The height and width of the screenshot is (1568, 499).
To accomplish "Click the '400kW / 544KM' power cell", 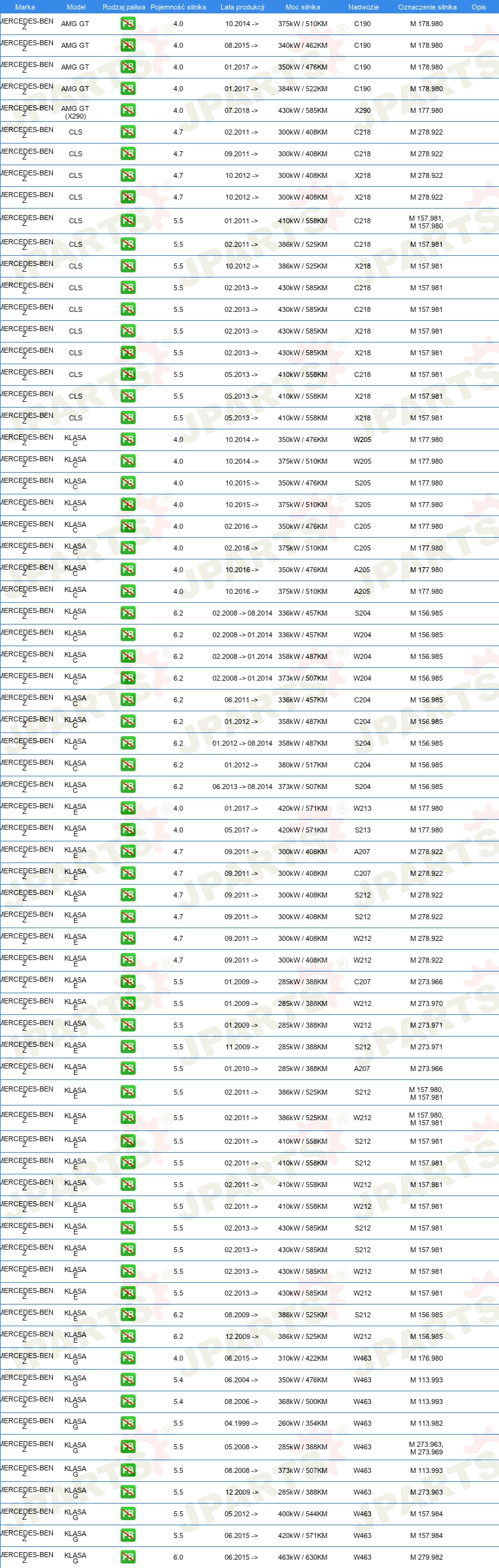I will pyautogui.click(x=302, y=1514).
